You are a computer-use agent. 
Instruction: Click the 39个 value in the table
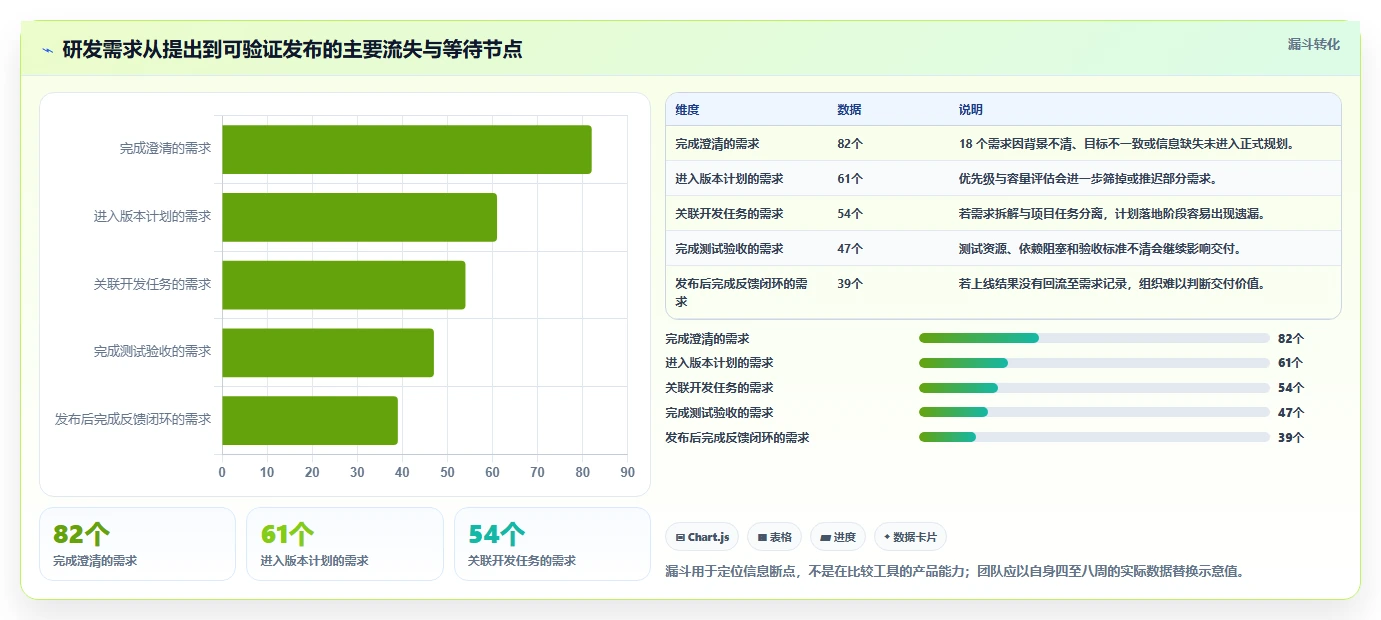pos(850,283)
